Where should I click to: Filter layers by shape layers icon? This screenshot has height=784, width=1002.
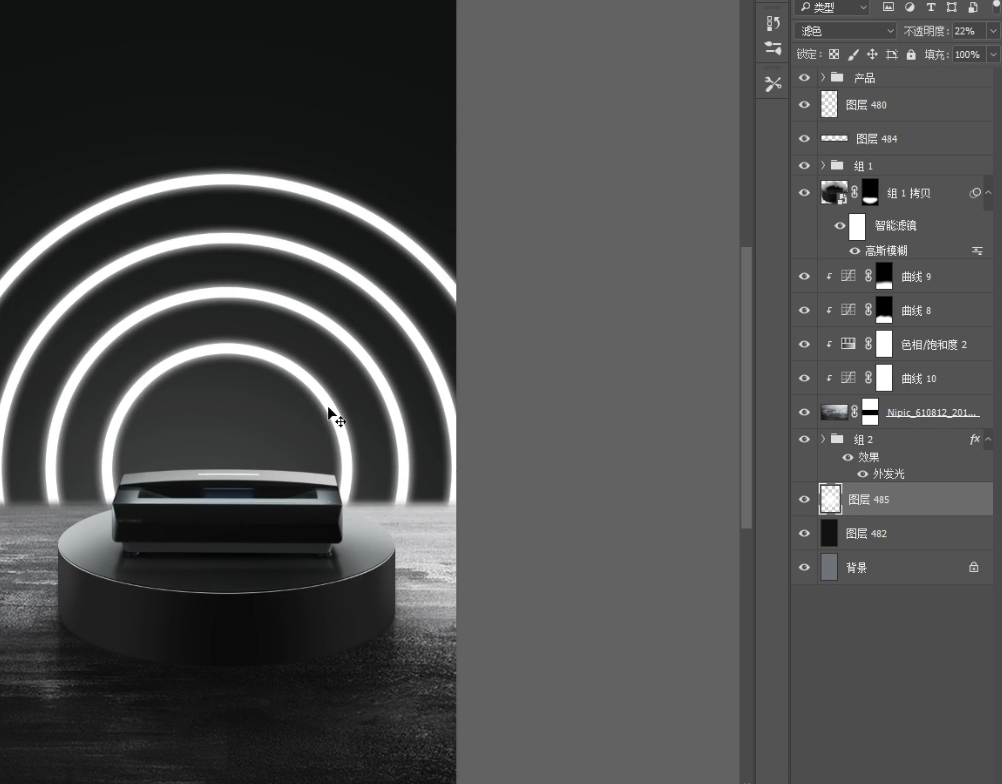952,7
